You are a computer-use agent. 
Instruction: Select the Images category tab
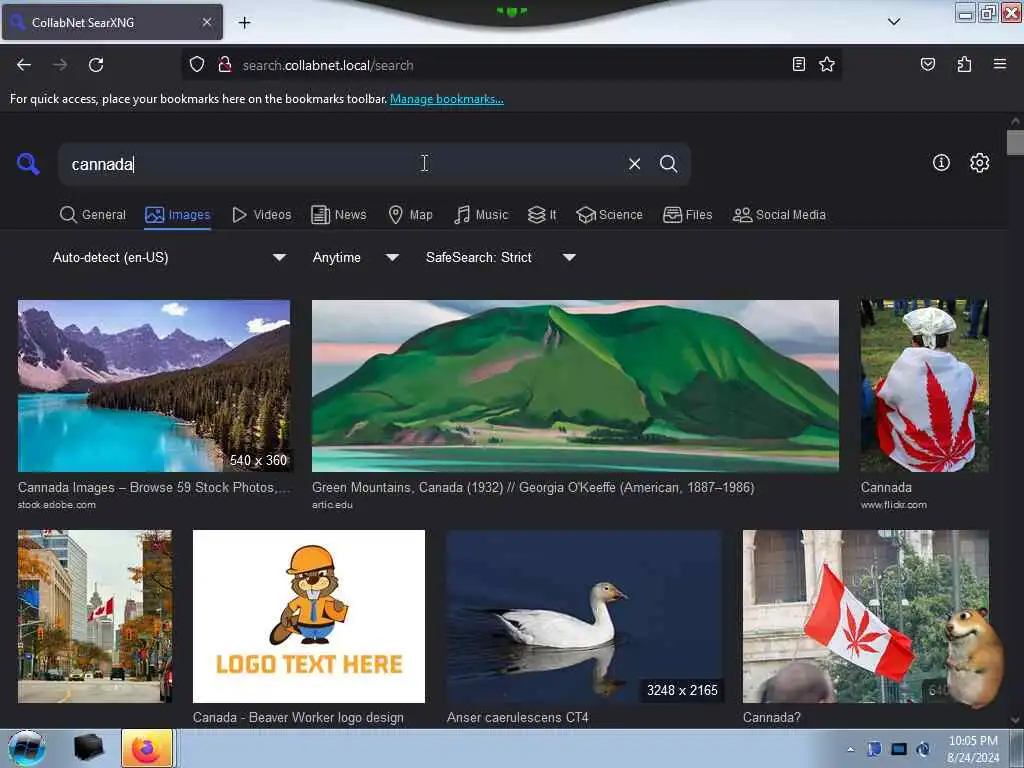tap(178, 214)
